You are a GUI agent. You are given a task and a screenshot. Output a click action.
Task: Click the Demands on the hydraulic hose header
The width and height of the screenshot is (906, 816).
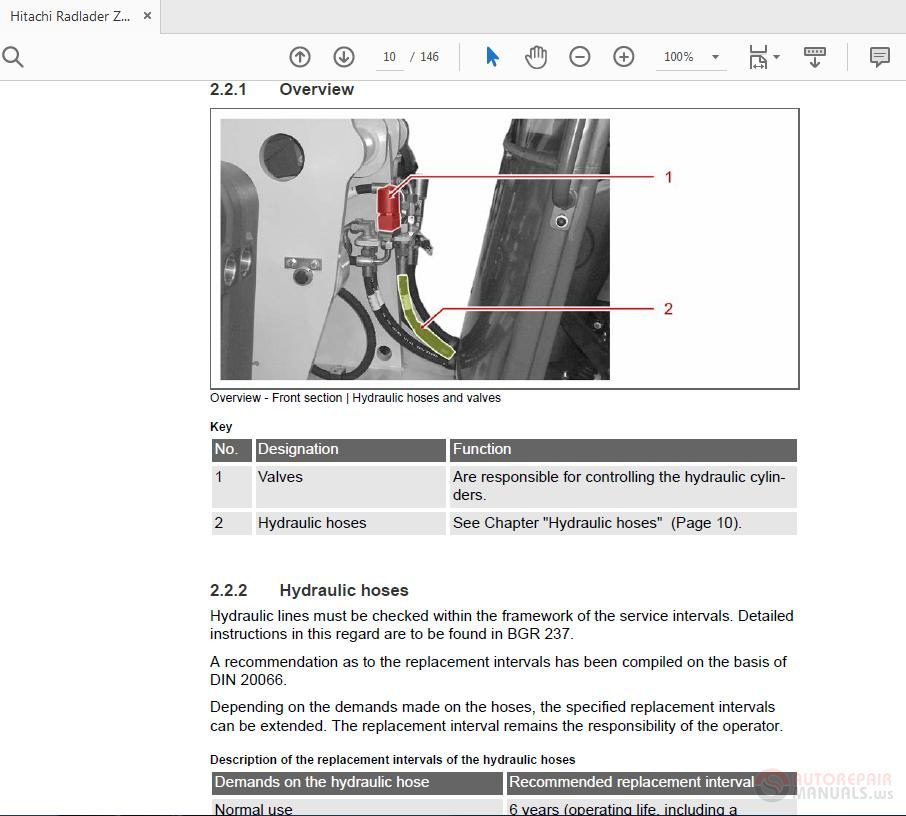click(357, 782)
